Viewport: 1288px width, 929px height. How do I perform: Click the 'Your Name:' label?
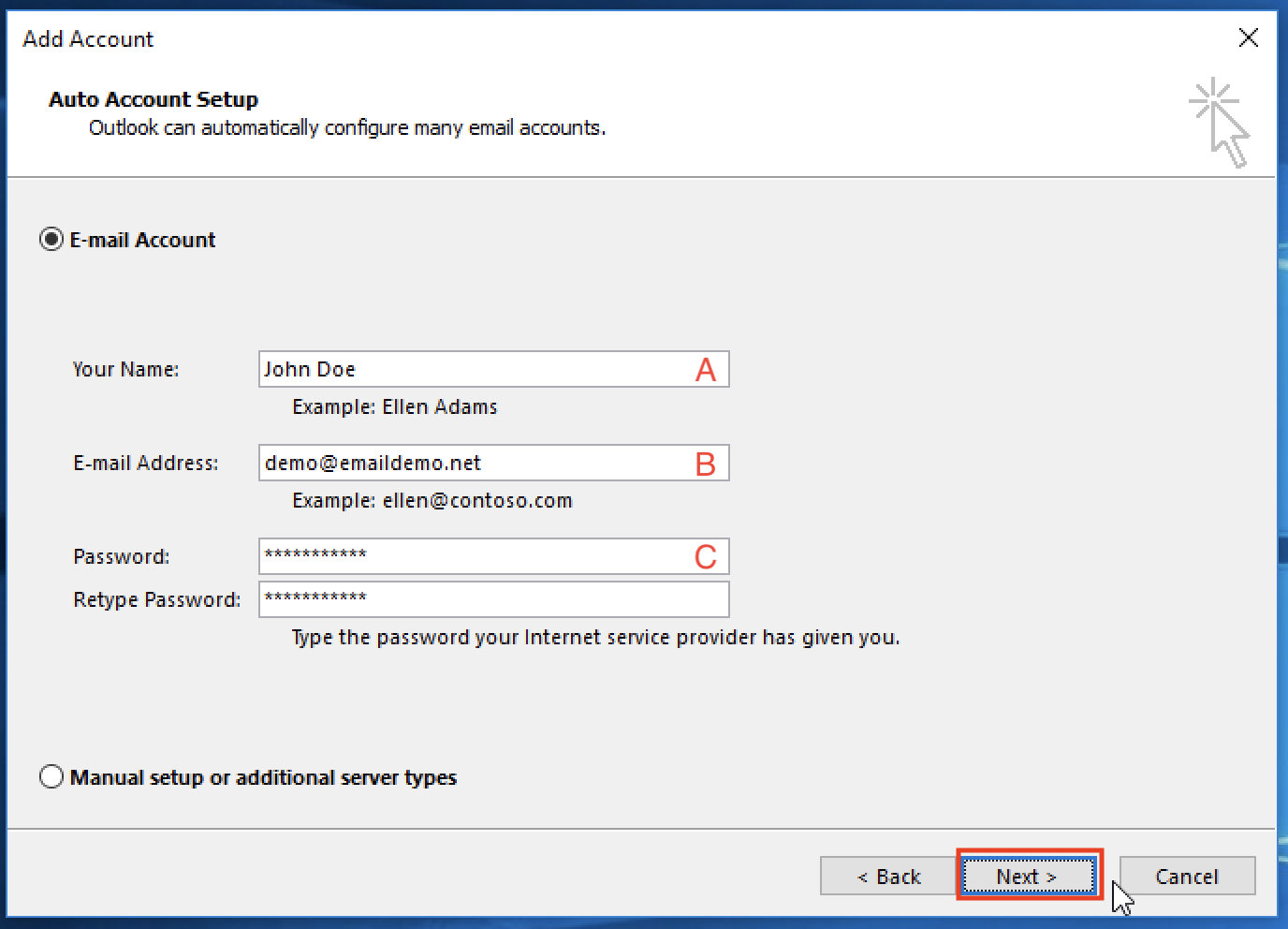[125, 369]
